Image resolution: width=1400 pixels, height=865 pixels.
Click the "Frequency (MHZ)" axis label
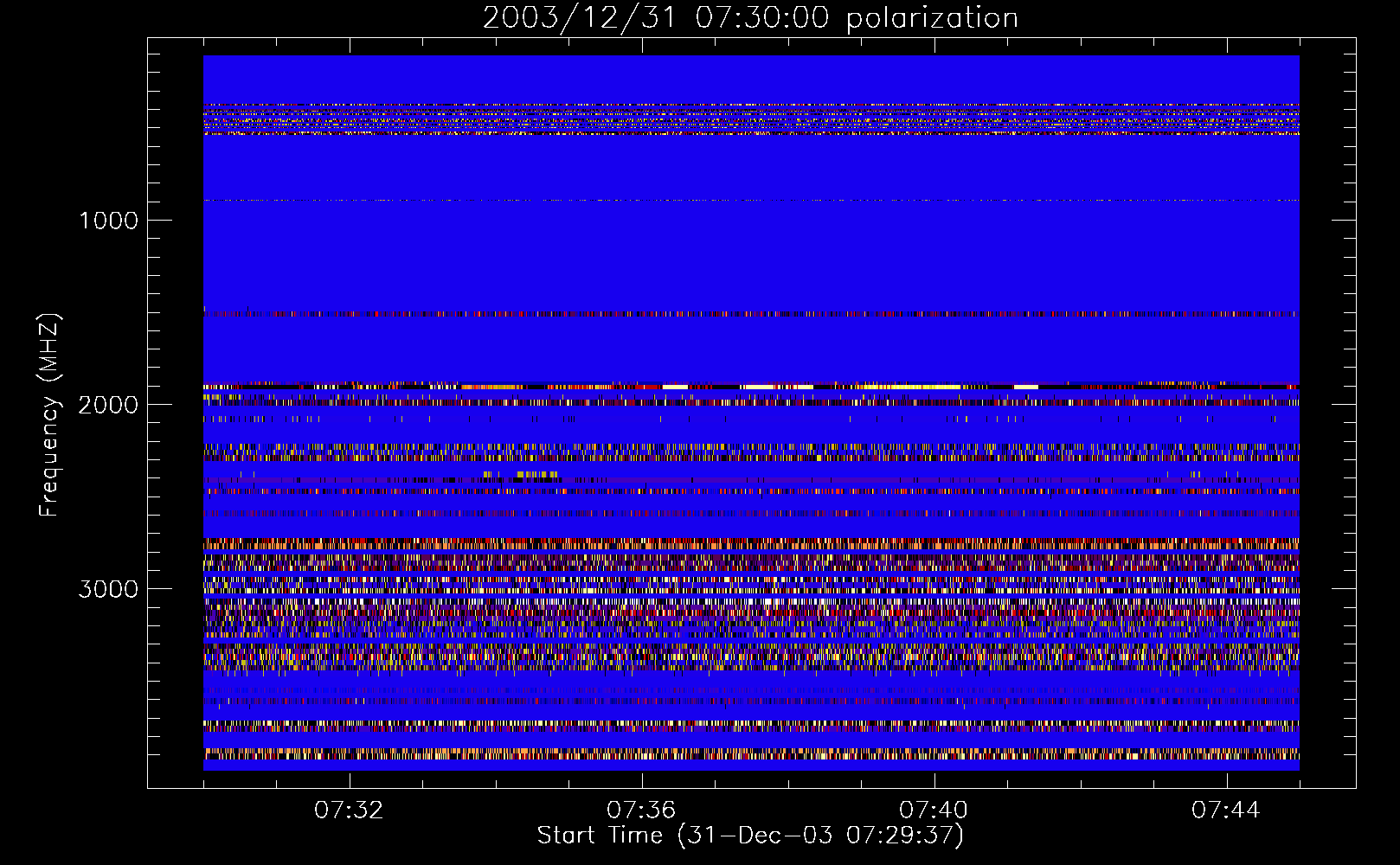click(49, 415)
